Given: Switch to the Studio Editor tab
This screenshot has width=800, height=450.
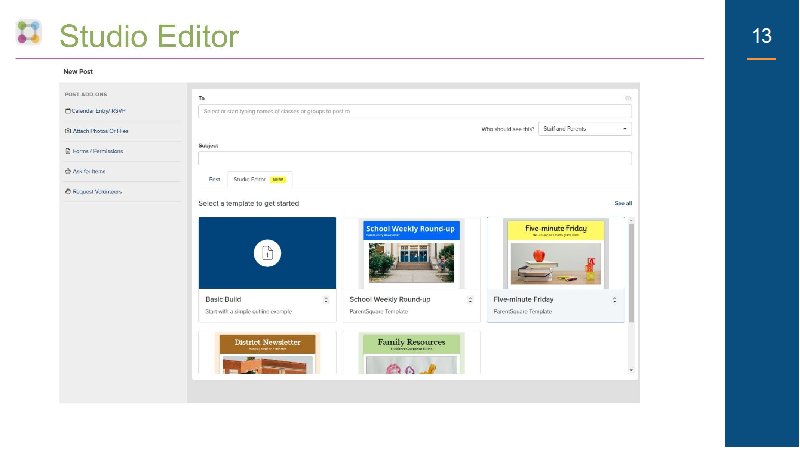Looking at the screenshot, I should (x=260, y=180).
